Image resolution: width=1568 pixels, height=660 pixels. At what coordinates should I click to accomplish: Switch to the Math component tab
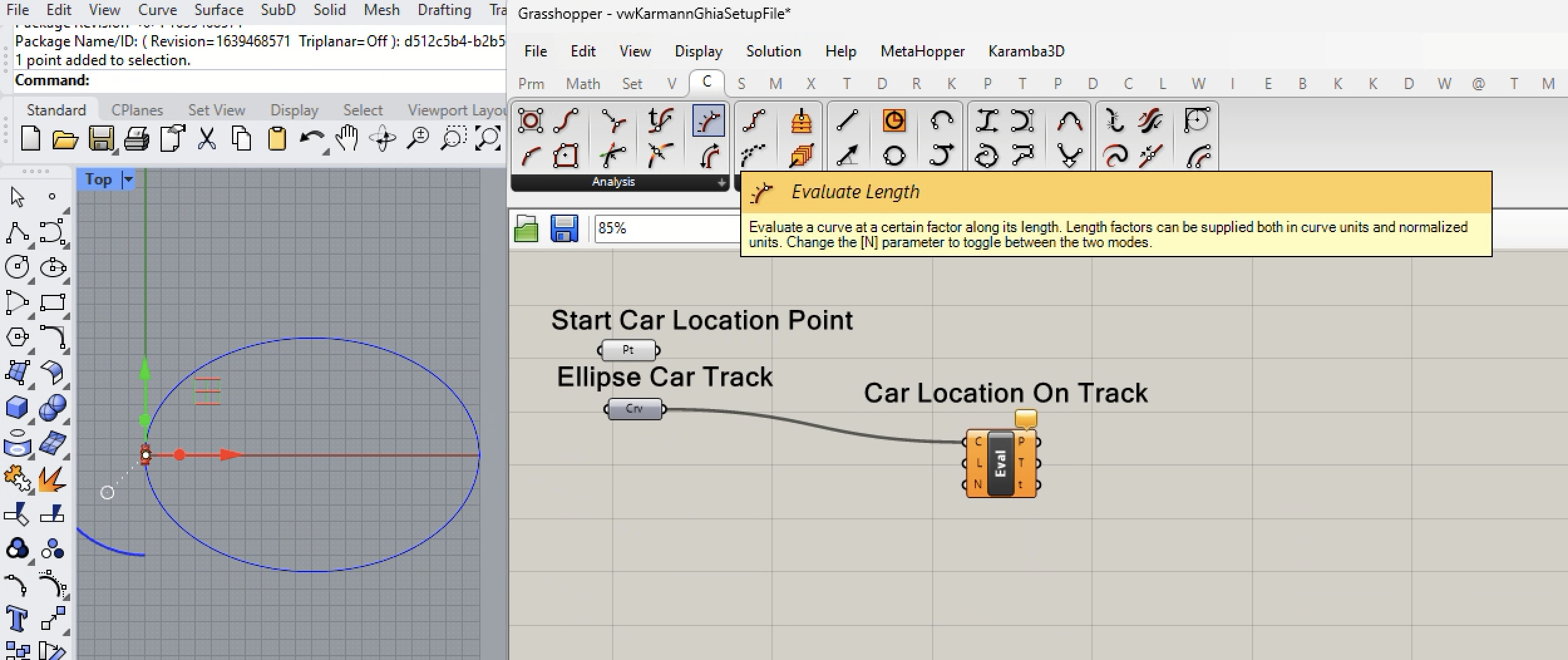pyautogui.click(x=583, y=84)
